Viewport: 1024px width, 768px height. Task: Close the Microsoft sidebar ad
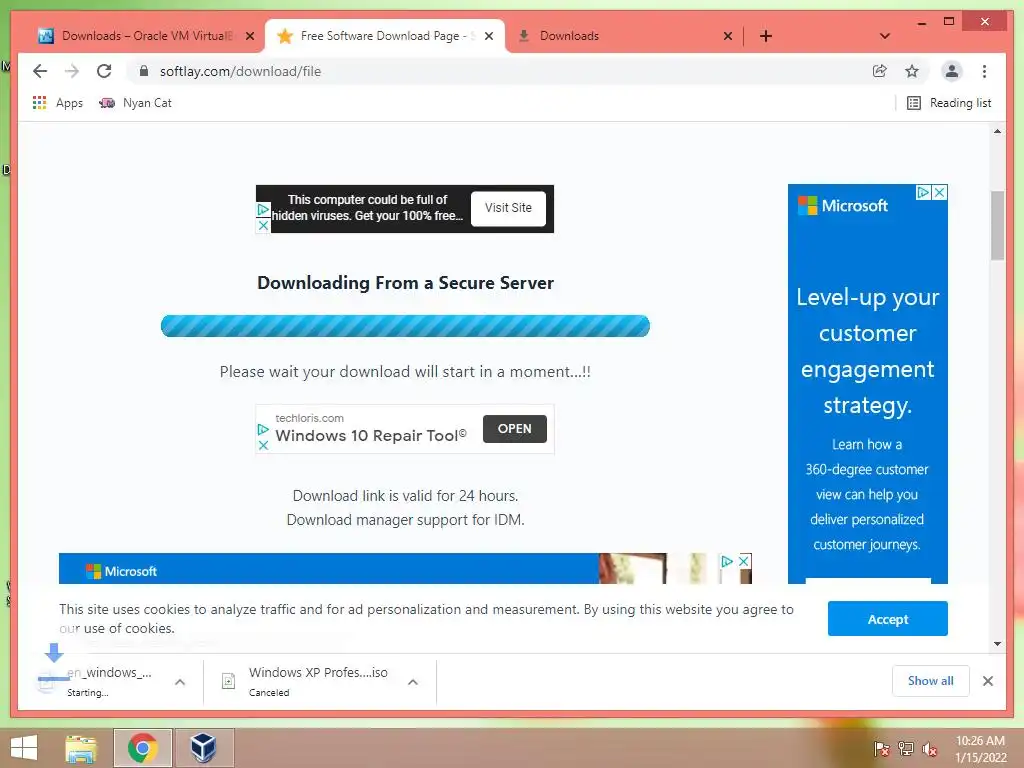coord(940,192)
